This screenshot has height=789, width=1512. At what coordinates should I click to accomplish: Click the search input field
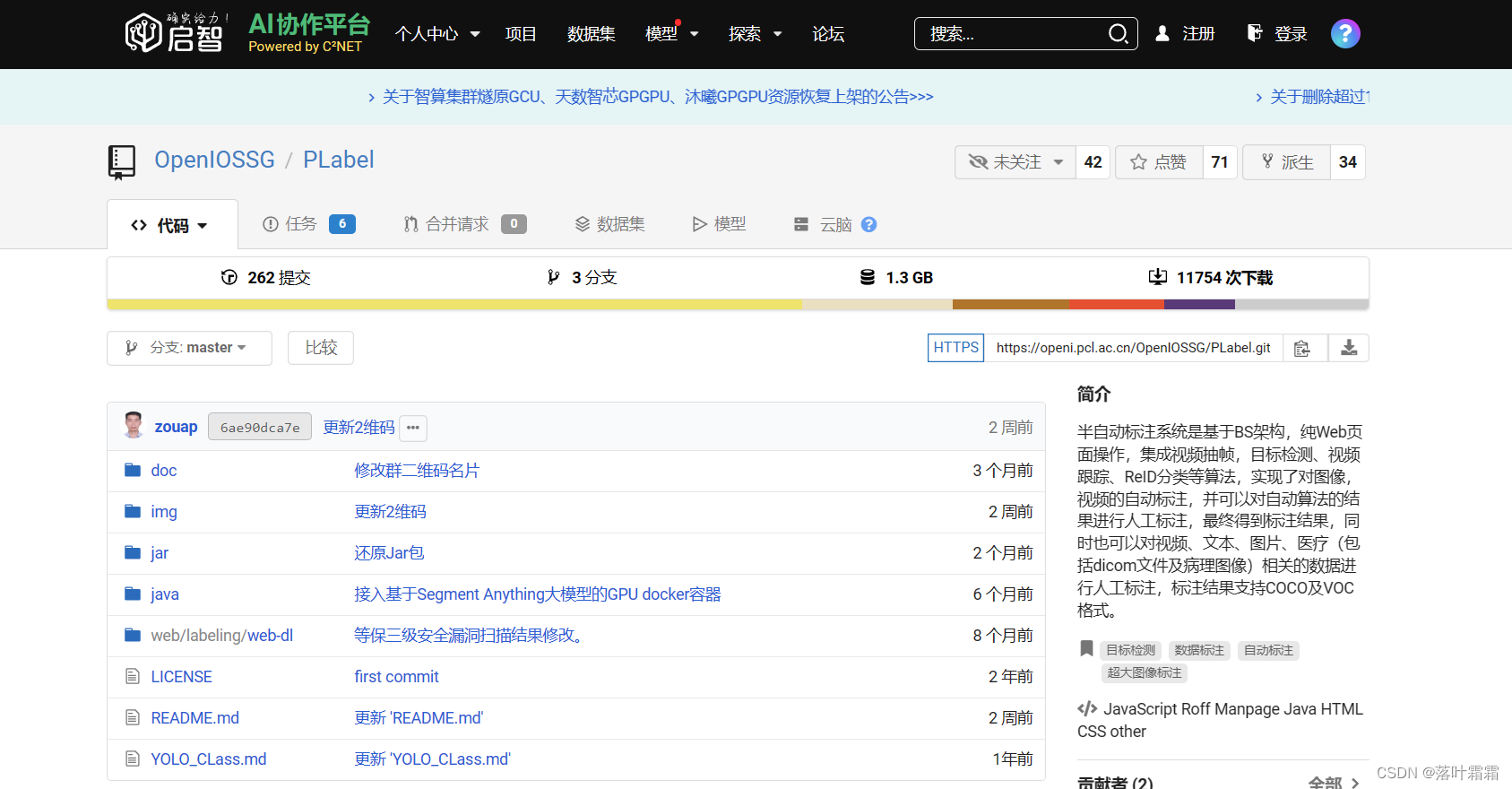(x=1013, y=34)
